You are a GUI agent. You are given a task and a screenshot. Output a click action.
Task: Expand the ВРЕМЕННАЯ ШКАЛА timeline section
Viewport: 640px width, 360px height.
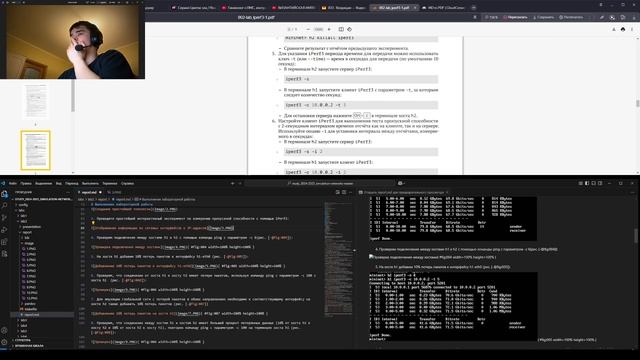[29, 346]
